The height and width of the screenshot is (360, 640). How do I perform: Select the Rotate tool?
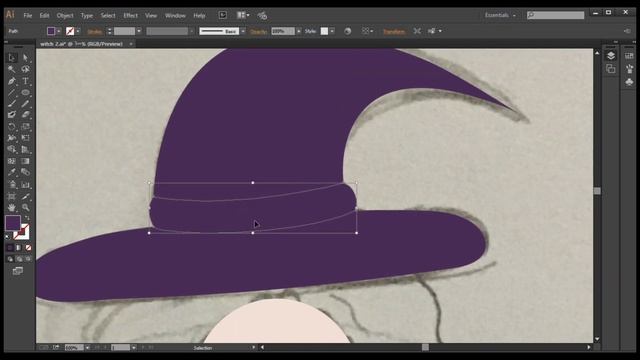[11, 127]
